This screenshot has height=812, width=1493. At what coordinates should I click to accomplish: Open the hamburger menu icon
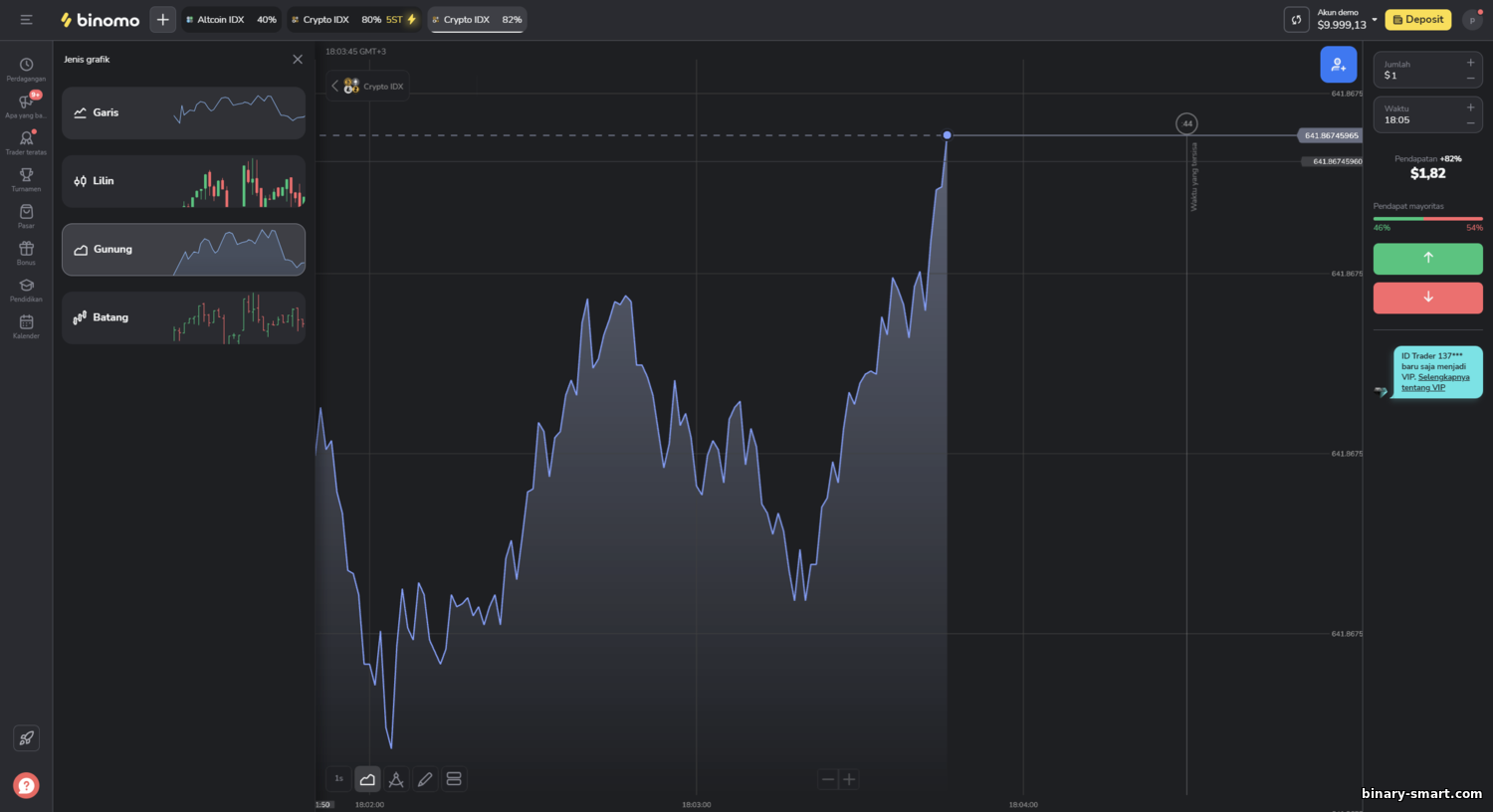26,19
